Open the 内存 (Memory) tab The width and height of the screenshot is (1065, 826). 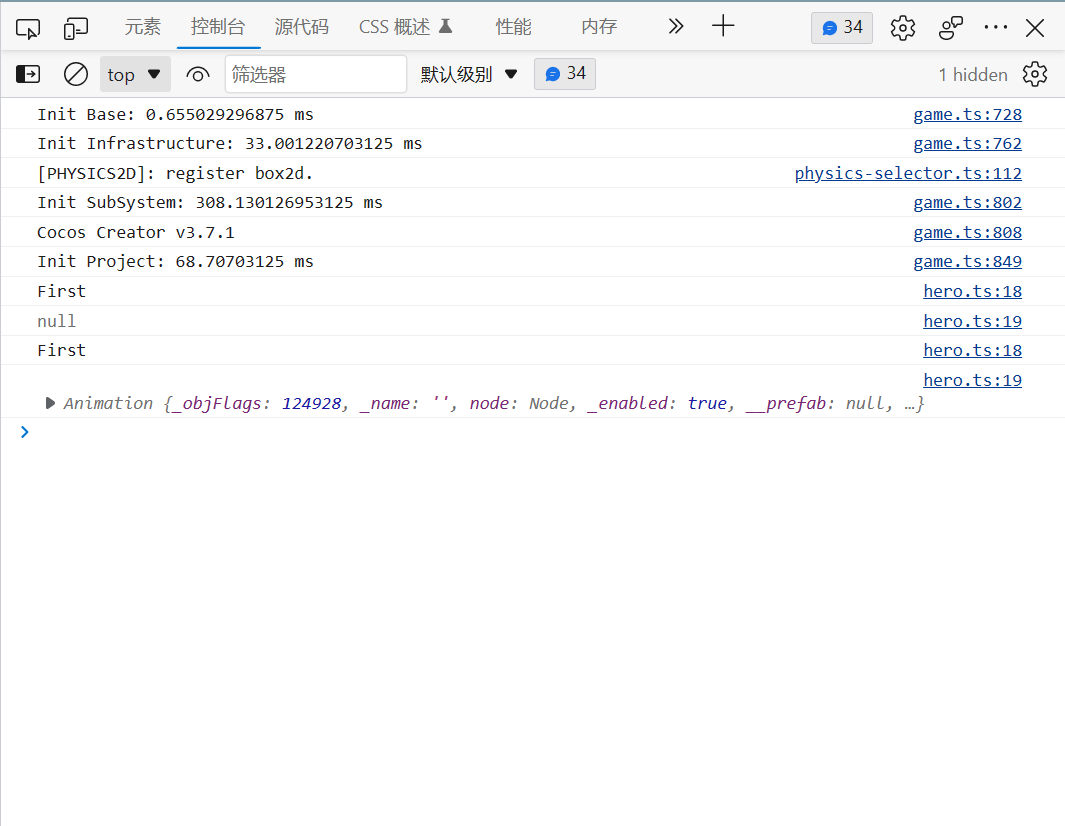coord(599,27)
